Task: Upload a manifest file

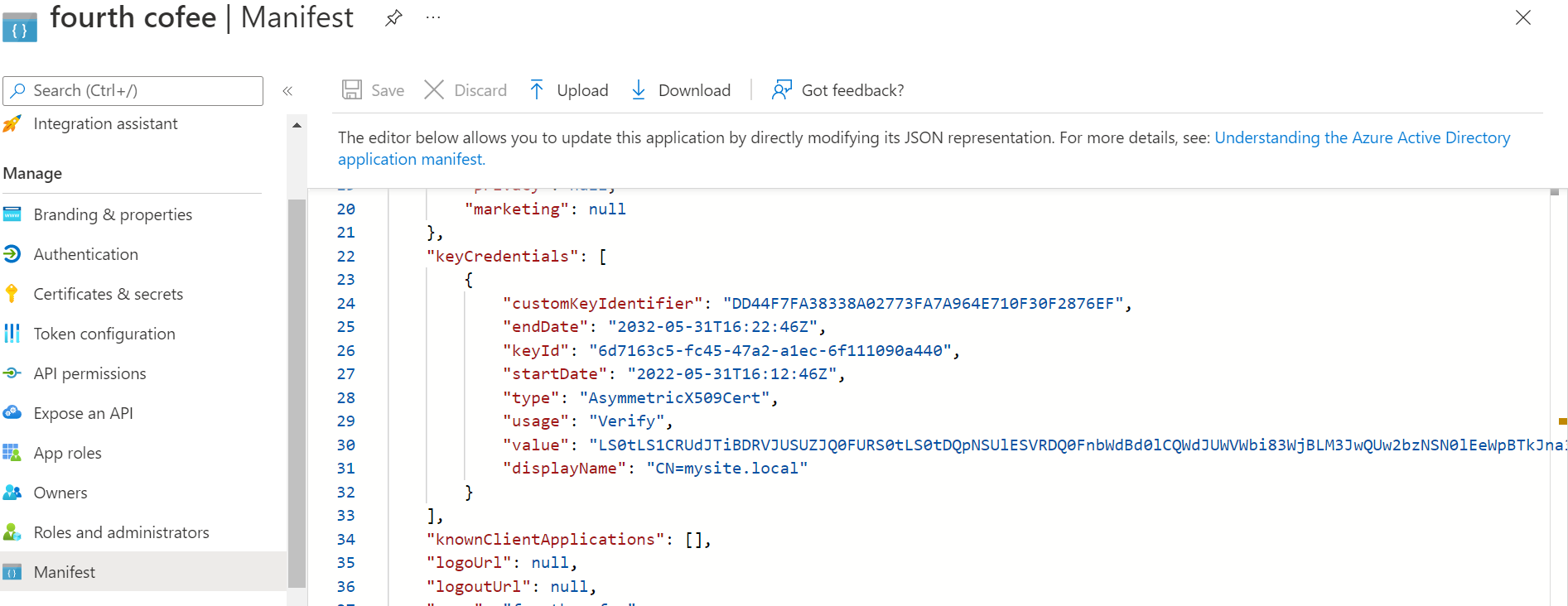Action: [x=568, y=90]
